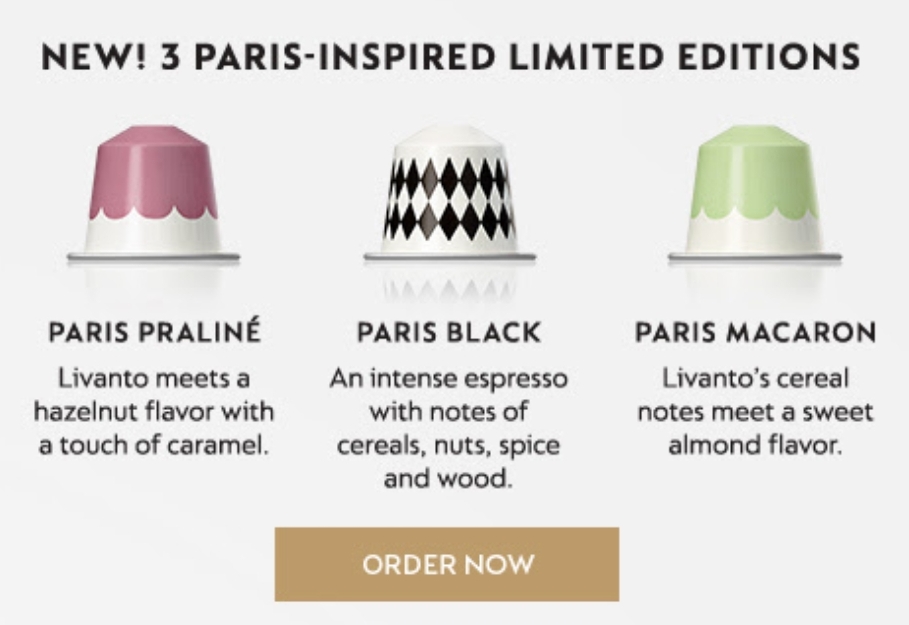Click the 'Livanto meets a' description line
This screenshot has height=625, width=909.
154,379
